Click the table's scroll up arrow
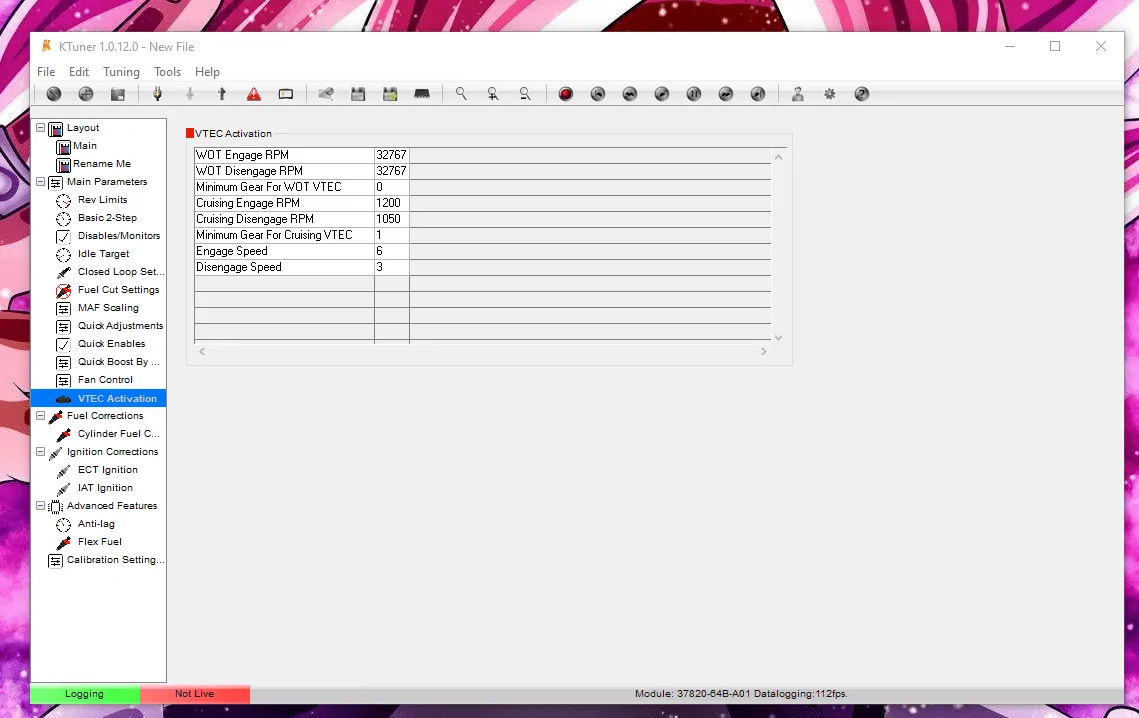1139x718 pixels. (779, 156)
